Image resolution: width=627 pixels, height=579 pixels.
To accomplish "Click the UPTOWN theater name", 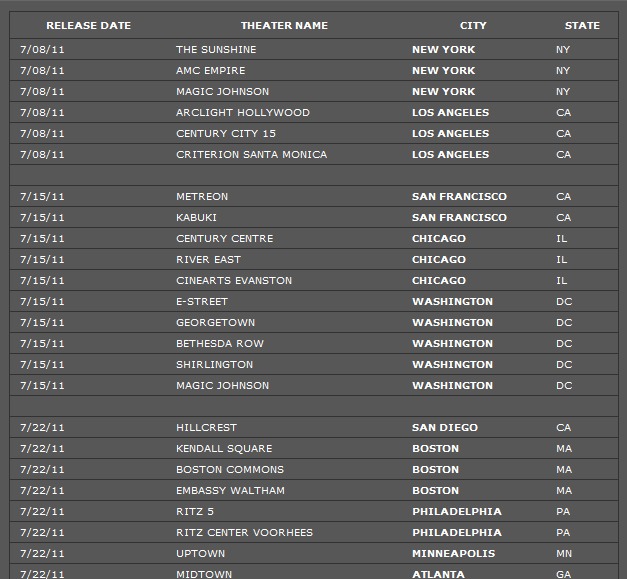I will point(201,553).
